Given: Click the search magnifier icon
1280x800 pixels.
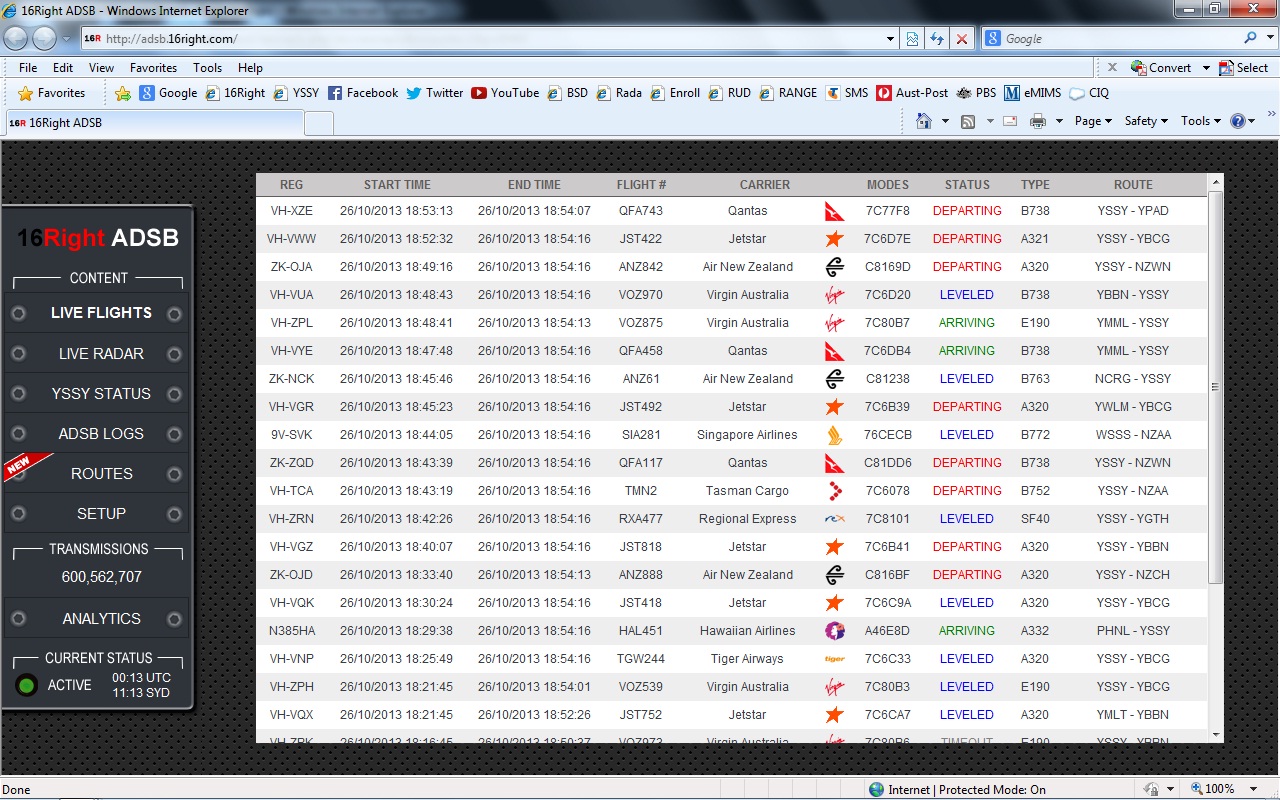Looking at the screenshot, I should 1251,38.
